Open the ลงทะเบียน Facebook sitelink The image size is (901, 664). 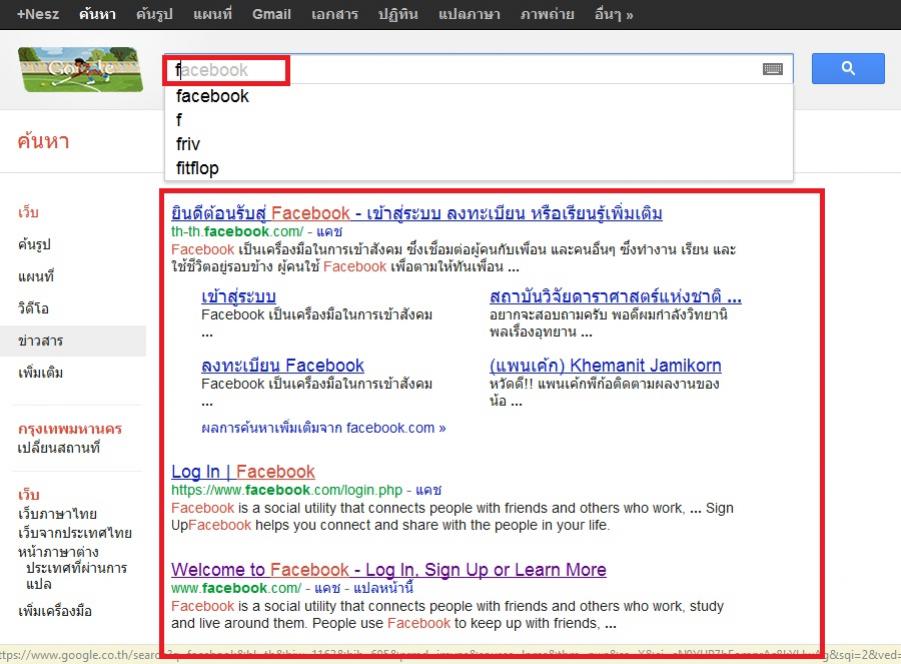pos(283,365)
